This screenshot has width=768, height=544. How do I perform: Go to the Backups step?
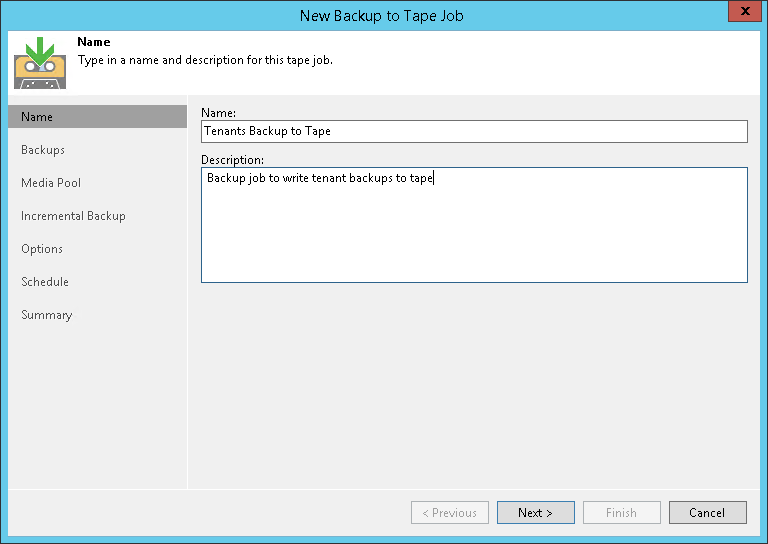43,150
